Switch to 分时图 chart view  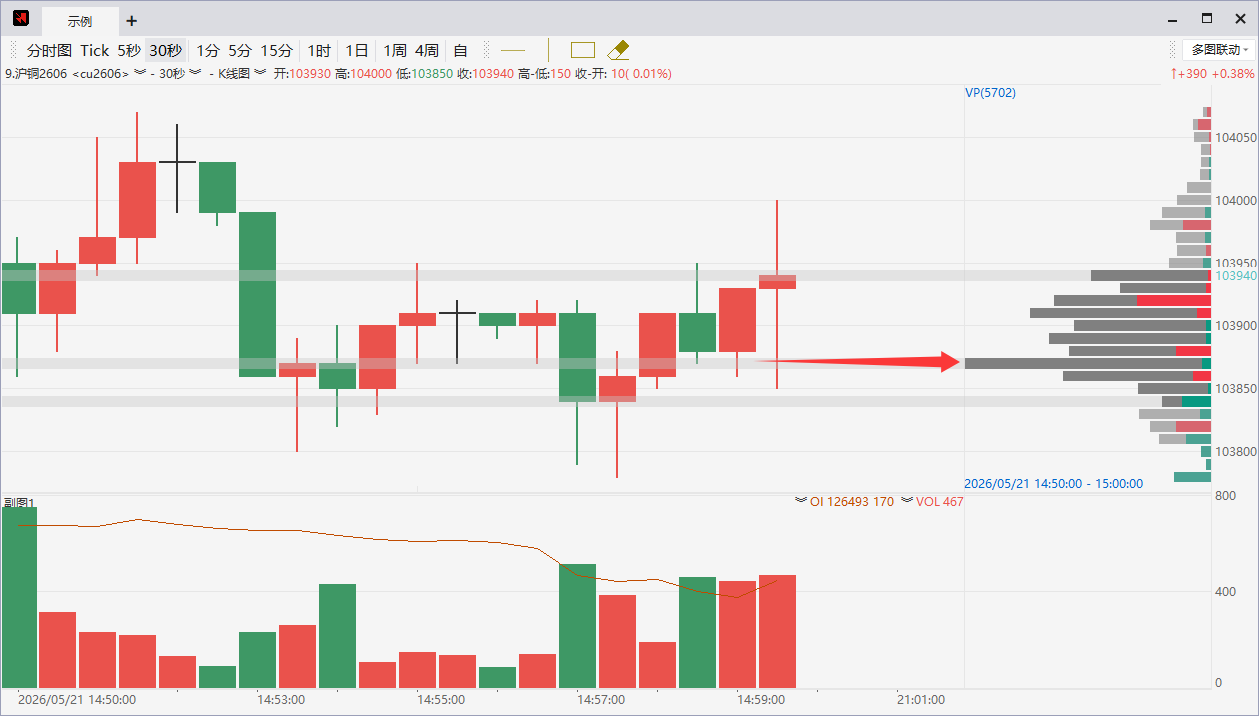[49, 50]
